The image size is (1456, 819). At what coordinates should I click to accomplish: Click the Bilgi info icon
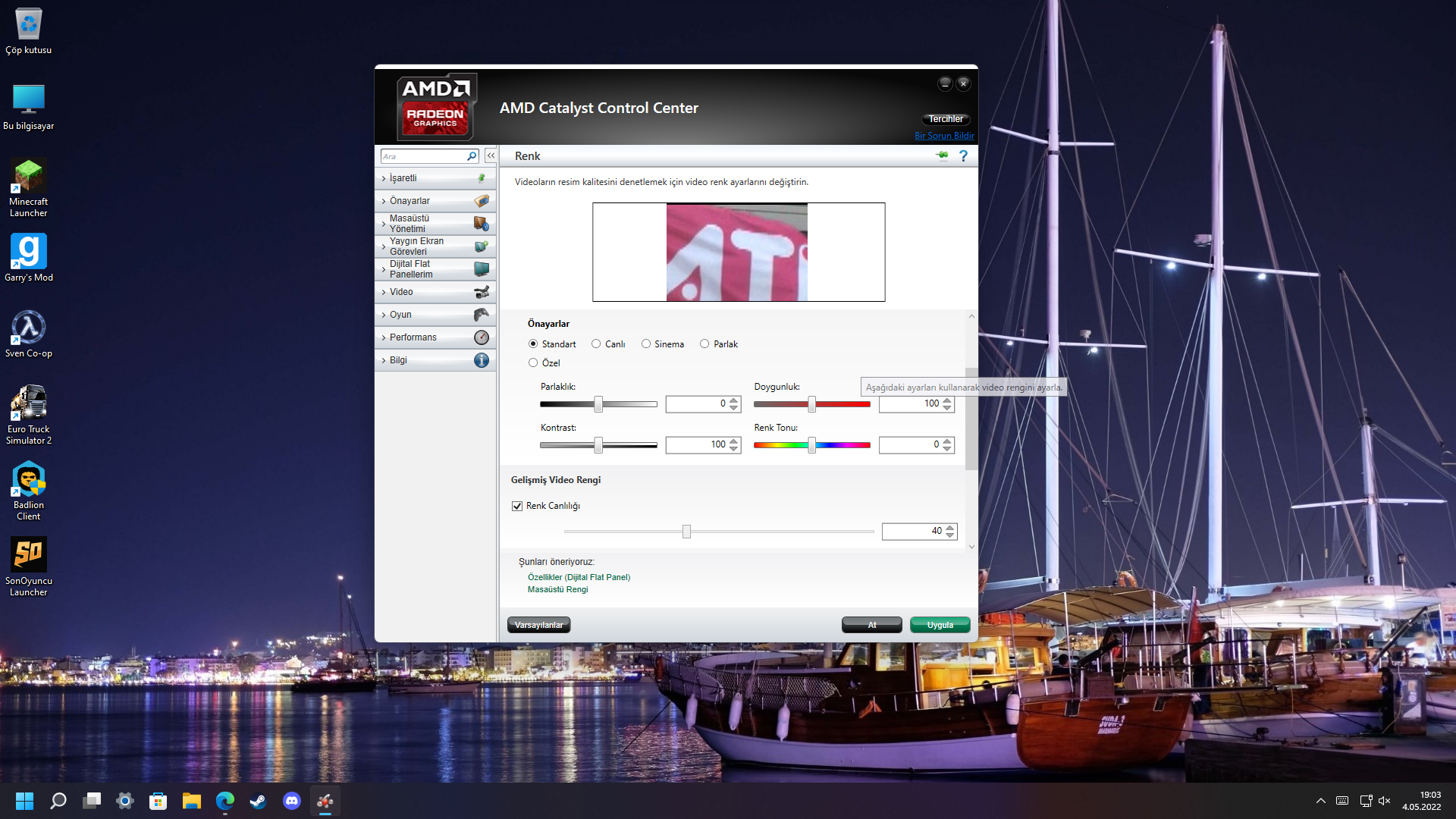tap(481, 360)
